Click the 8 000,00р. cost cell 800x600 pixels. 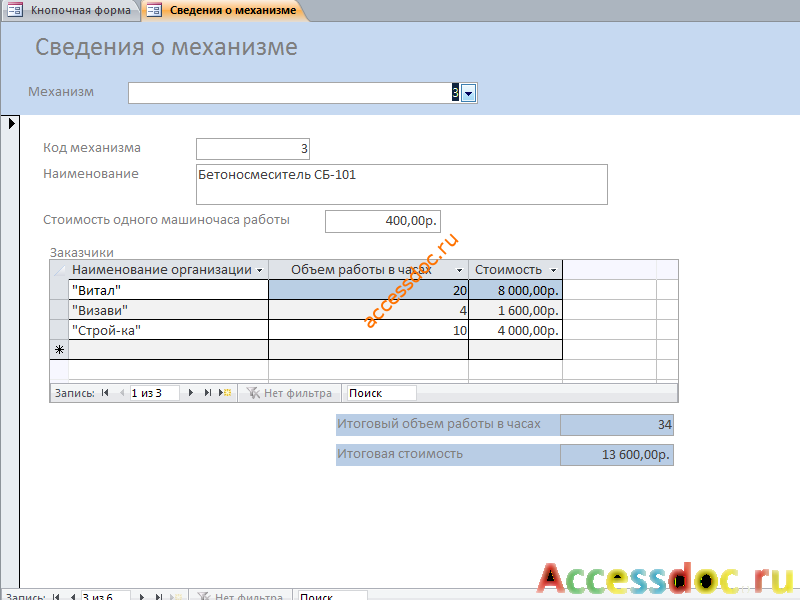pyautogui.click(x=515, y=290)
